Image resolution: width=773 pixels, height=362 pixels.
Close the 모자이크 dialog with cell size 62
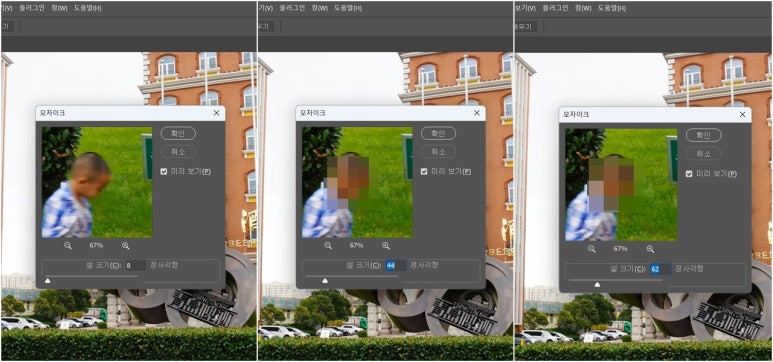[742, 114]
